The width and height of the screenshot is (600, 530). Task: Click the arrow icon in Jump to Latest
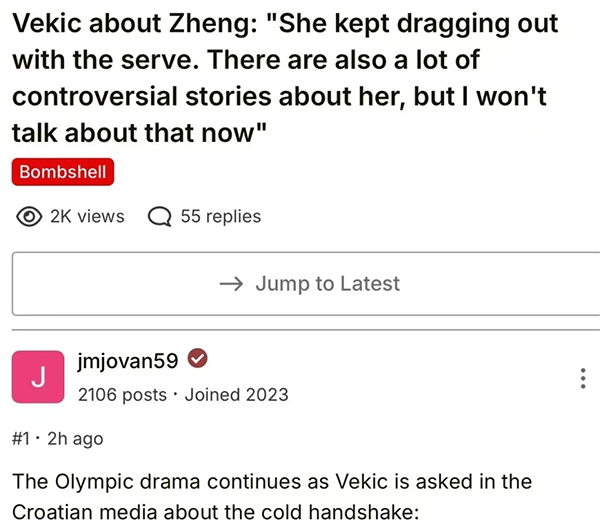click(230, 284)
